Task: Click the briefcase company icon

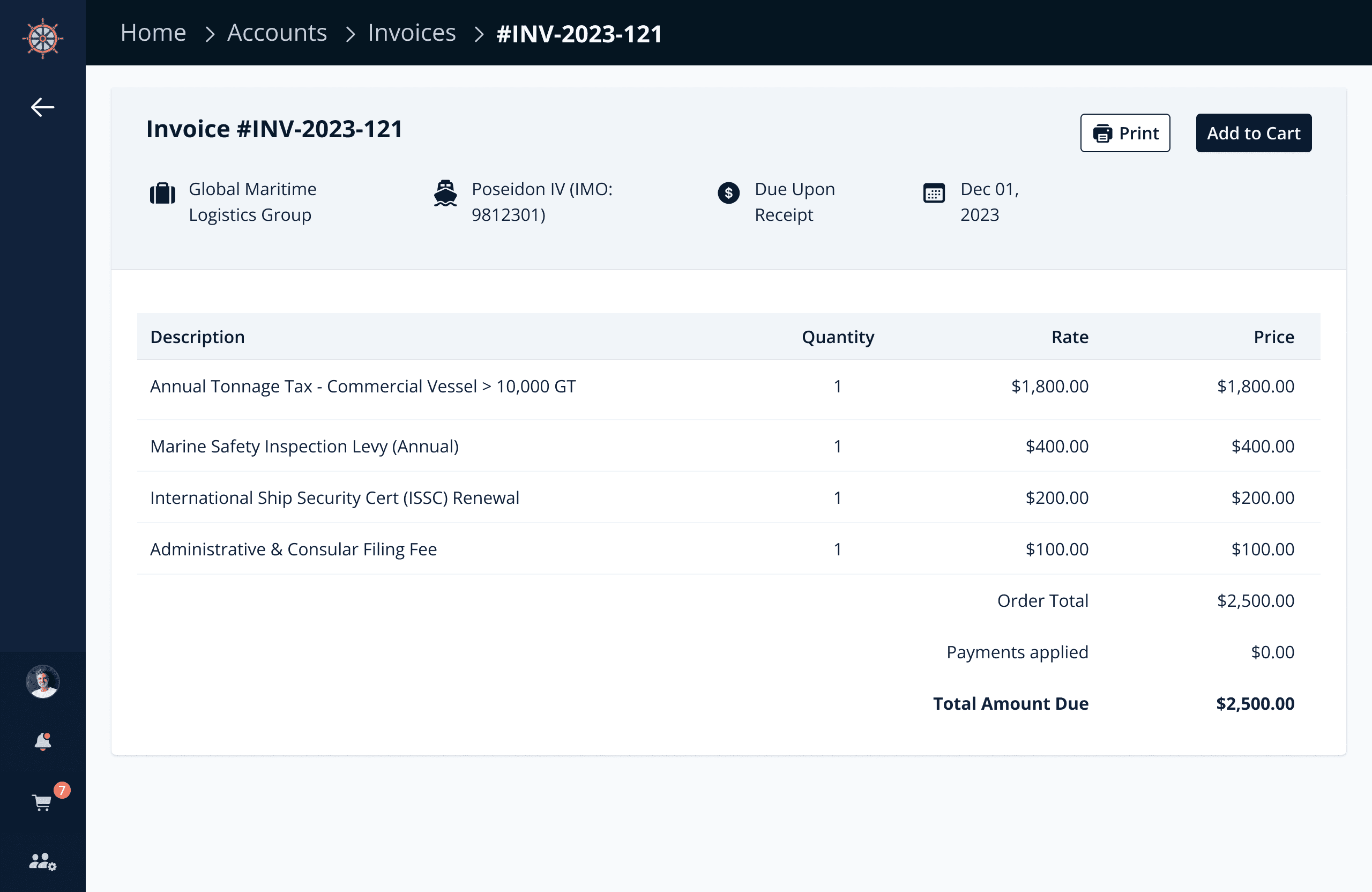Action: click(x=162, y=193)
